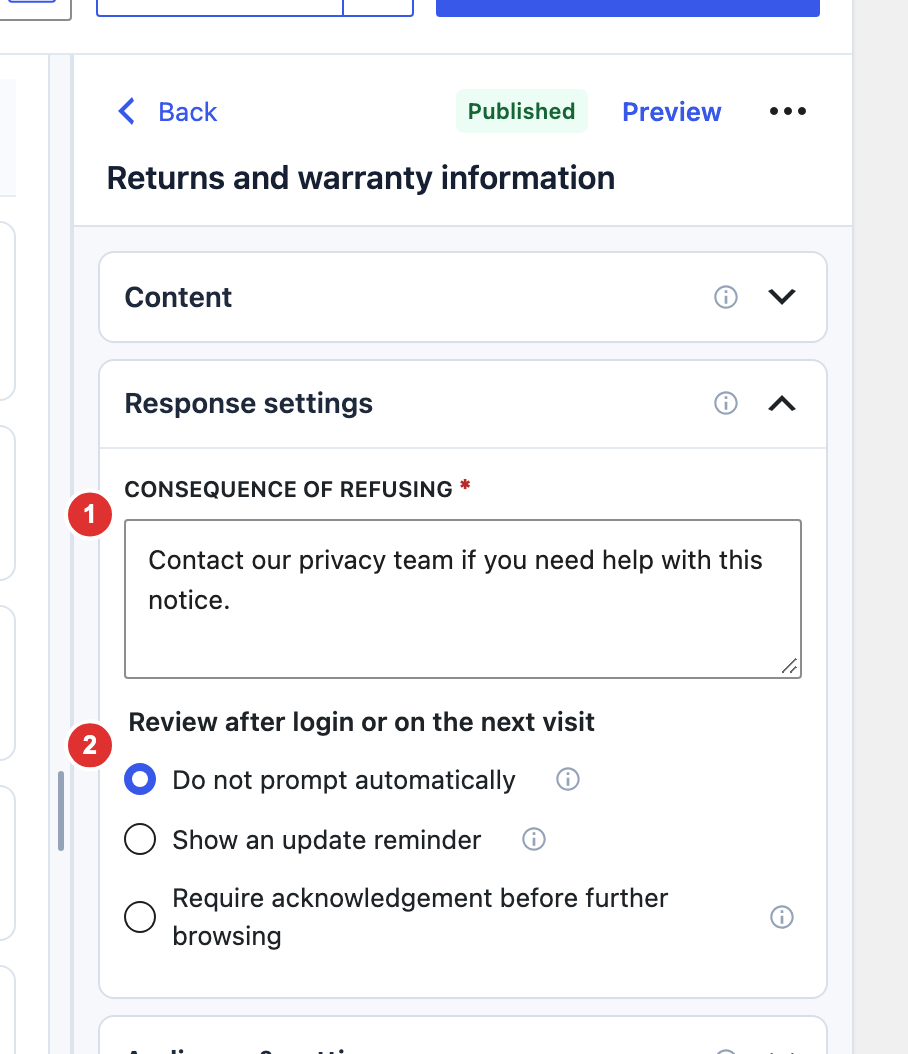The image size is (908, 1054).
Task: Show info for Response settings section
Action: (x=725, y=403)
